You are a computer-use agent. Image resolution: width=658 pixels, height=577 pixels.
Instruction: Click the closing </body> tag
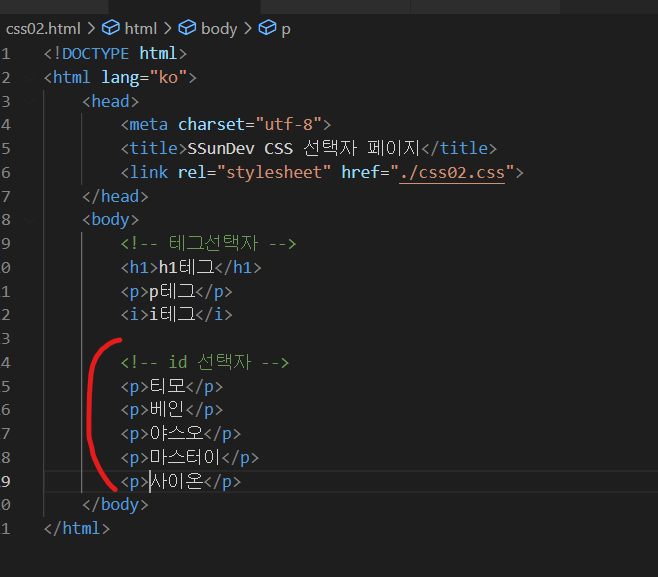pos(115,504)
